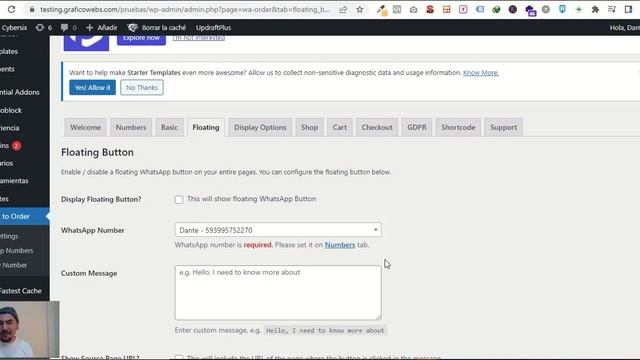Click the I'm not interested link
The height and width of the screenshot is (360, 640).
coord(199,38)
